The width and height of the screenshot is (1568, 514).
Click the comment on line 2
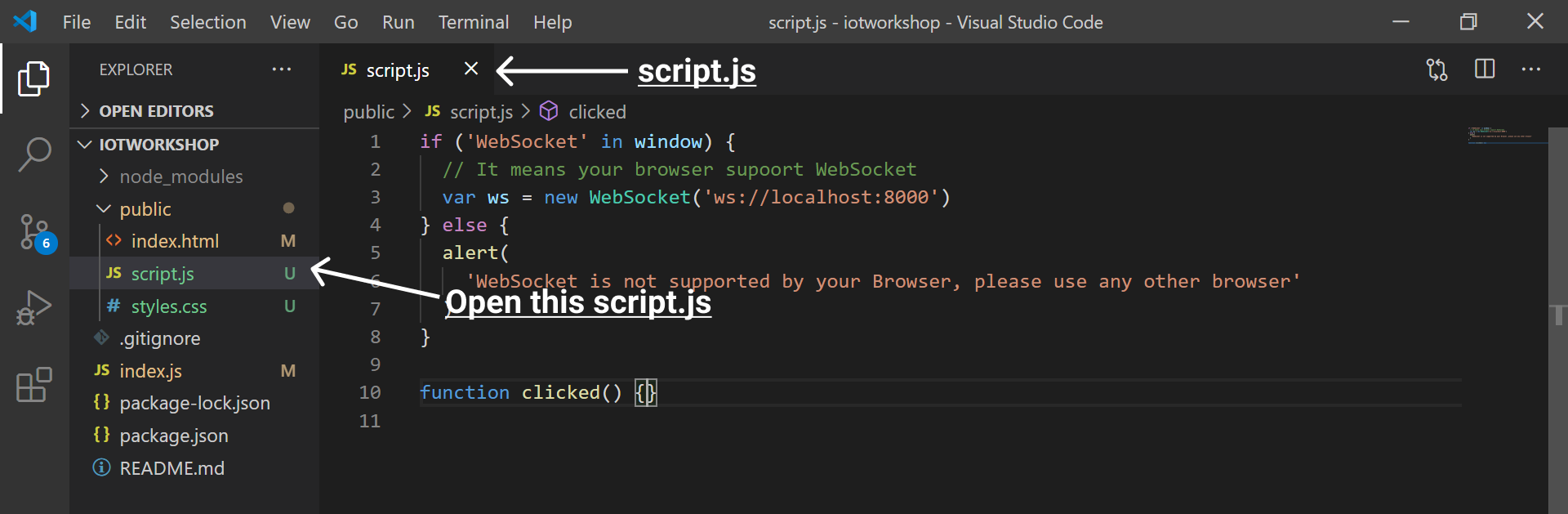pos(679,169)
